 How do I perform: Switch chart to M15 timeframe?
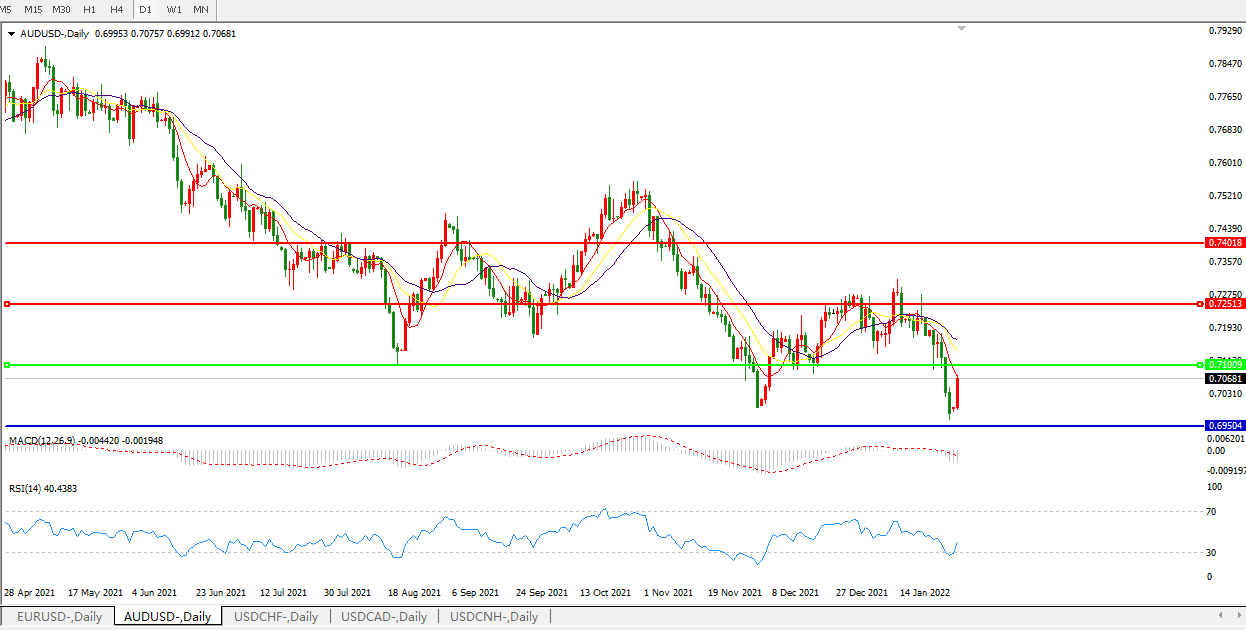coord(33,9)
